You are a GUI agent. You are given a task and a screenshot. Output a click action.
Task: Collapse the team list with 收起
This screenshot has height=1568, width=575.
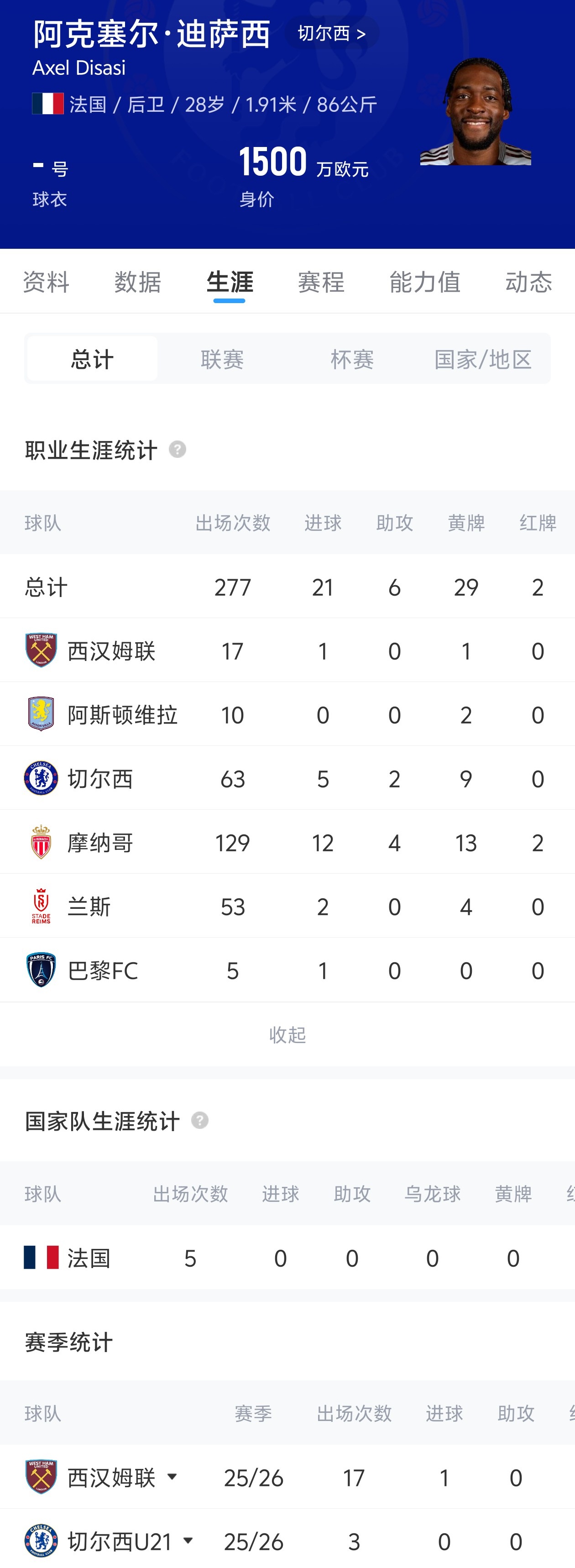click(x=287, y=1034)
